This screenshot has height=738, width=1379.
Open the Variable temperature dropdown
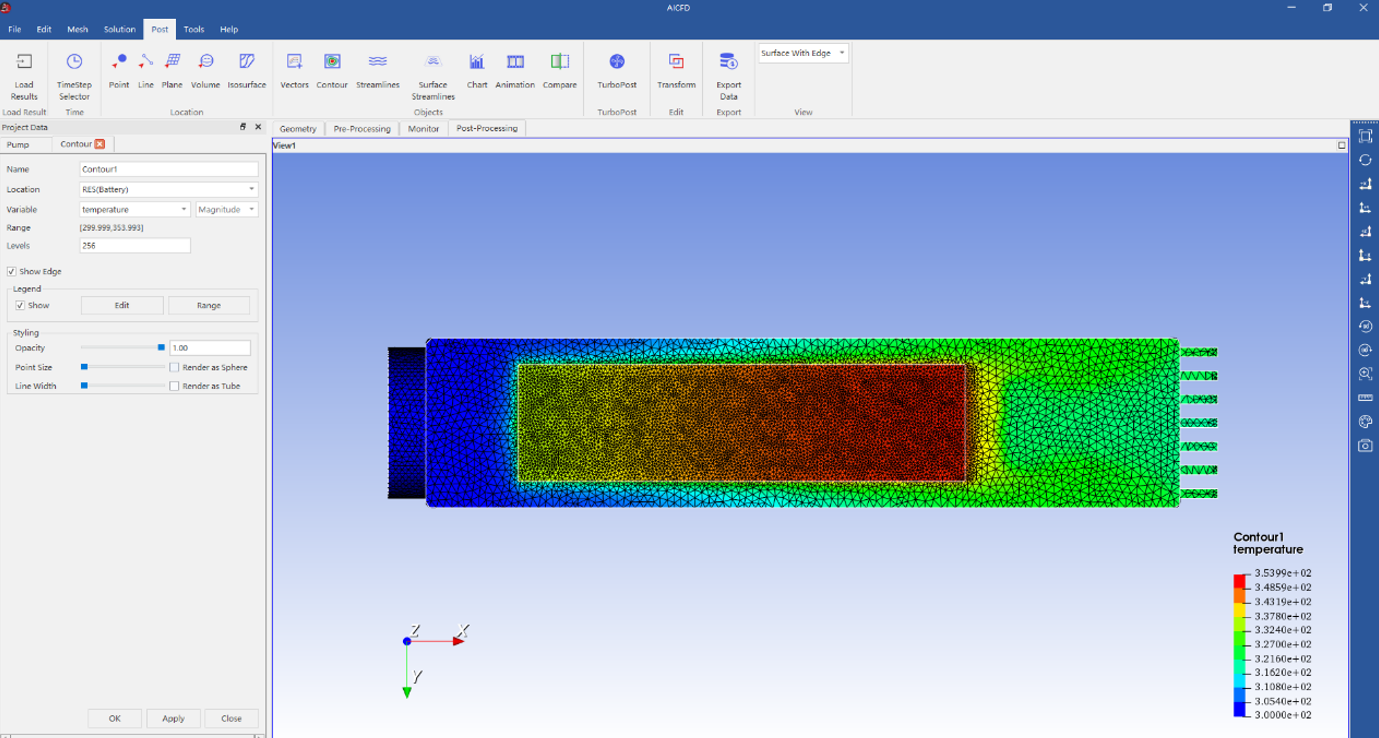(x=135, y=209)
